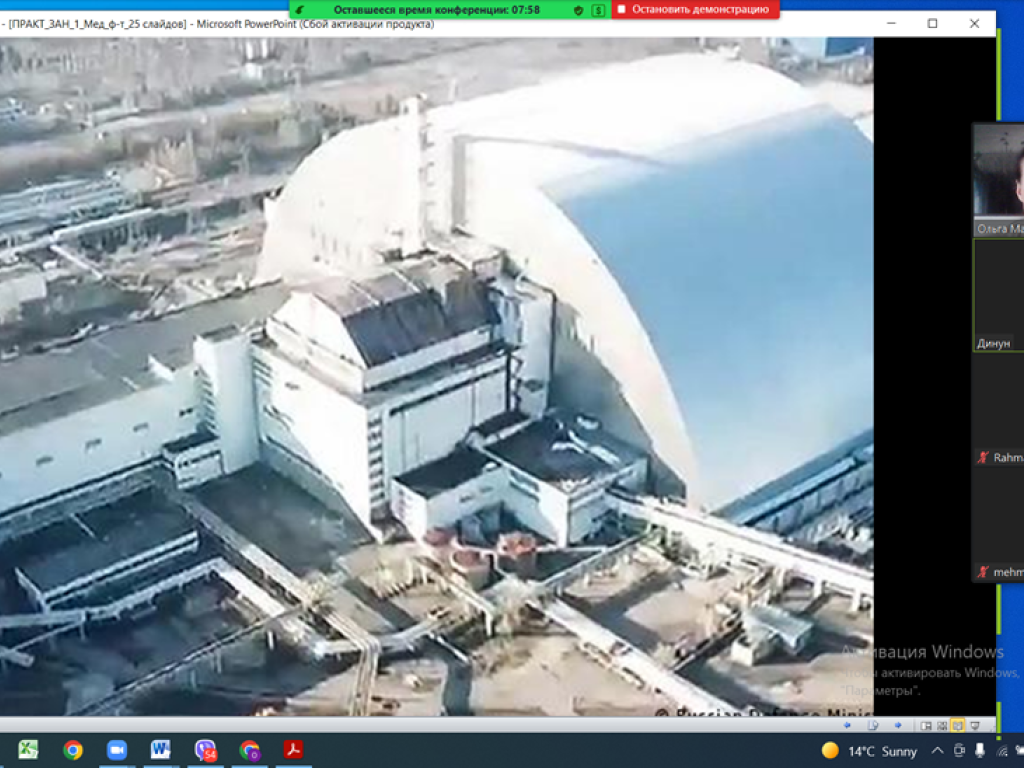The image size is (1024, 768).
Task: Open Microsoft Word from the taskbar
Action: 161,750
